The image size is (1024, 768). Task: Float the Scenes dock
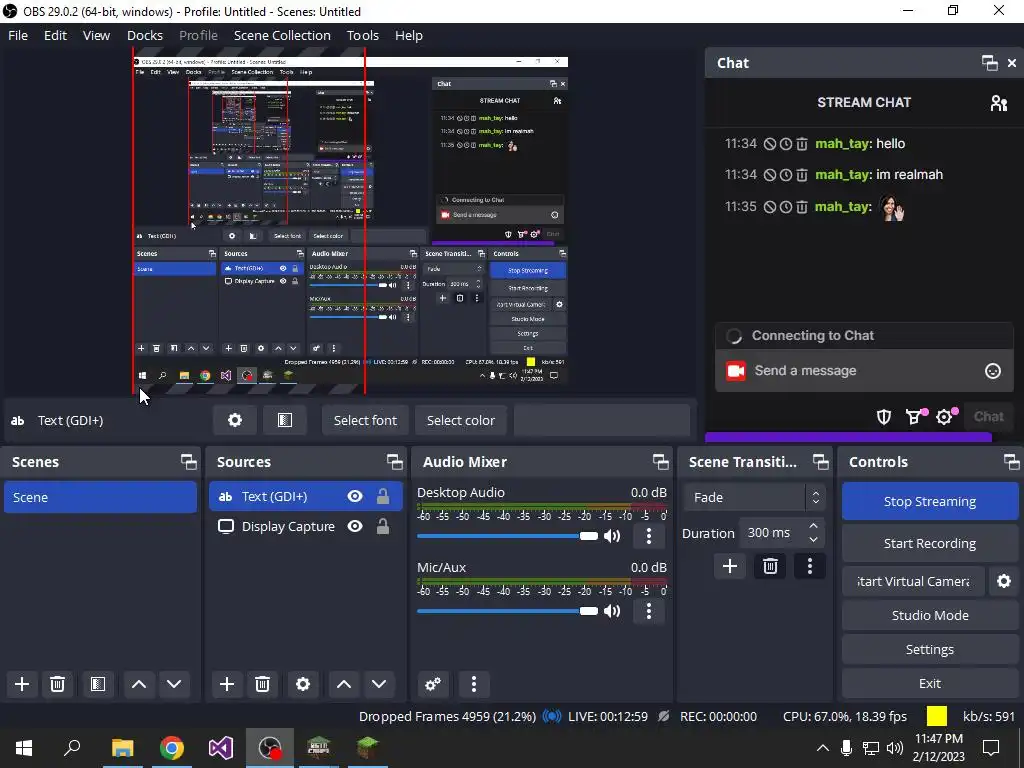point(189,462)
